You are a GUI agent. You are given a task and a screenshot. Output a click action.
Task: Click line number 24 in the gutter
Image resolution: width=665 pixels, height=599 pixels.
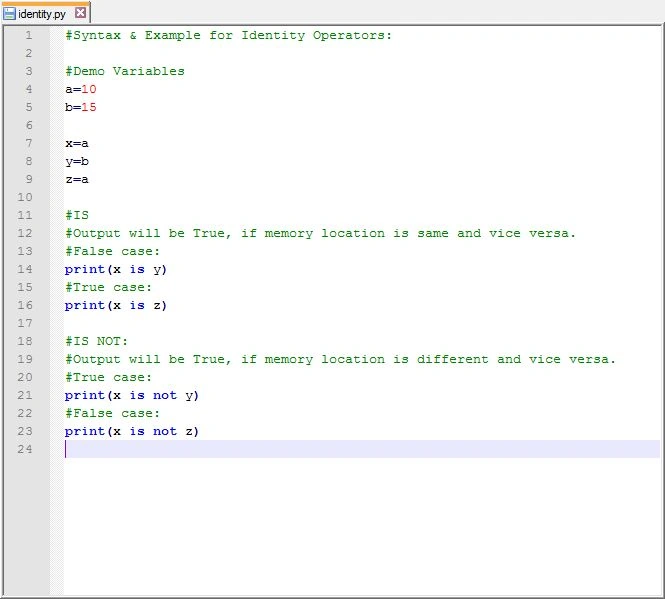tap(25, 449)
